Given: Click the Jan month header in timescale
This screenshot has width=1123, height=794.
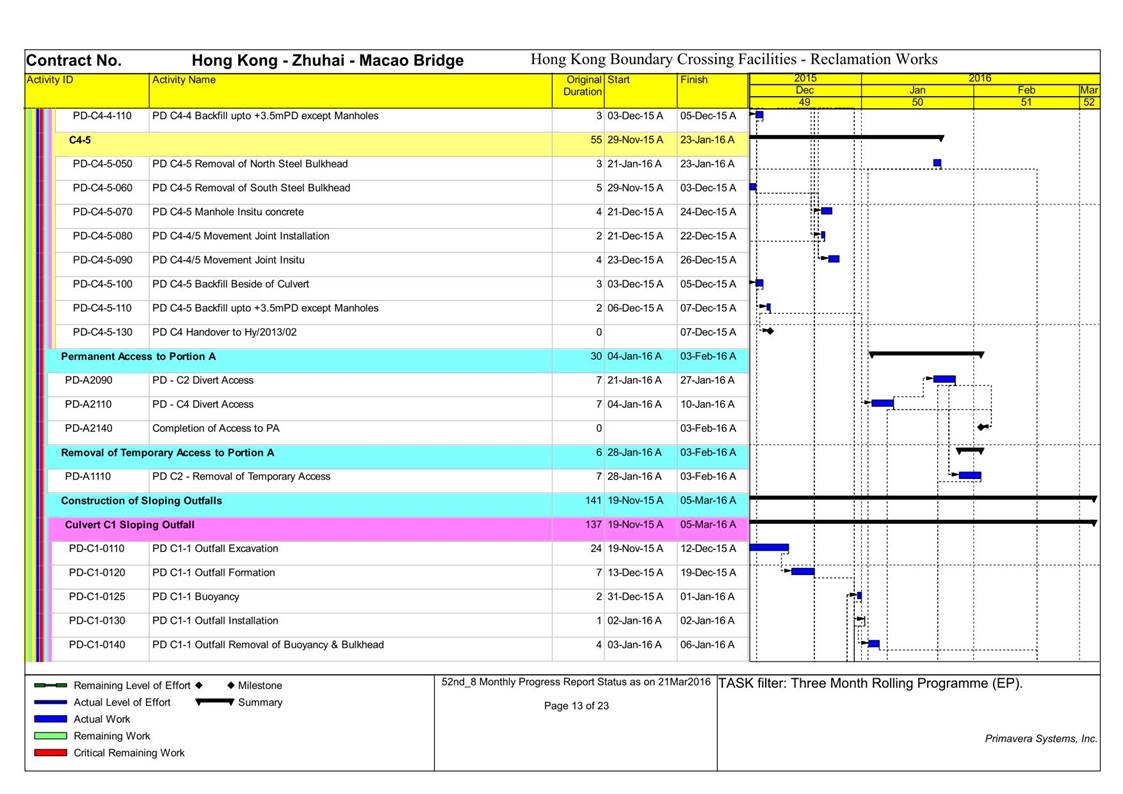Looking at the screenshot, I should [x=917, y=90].
